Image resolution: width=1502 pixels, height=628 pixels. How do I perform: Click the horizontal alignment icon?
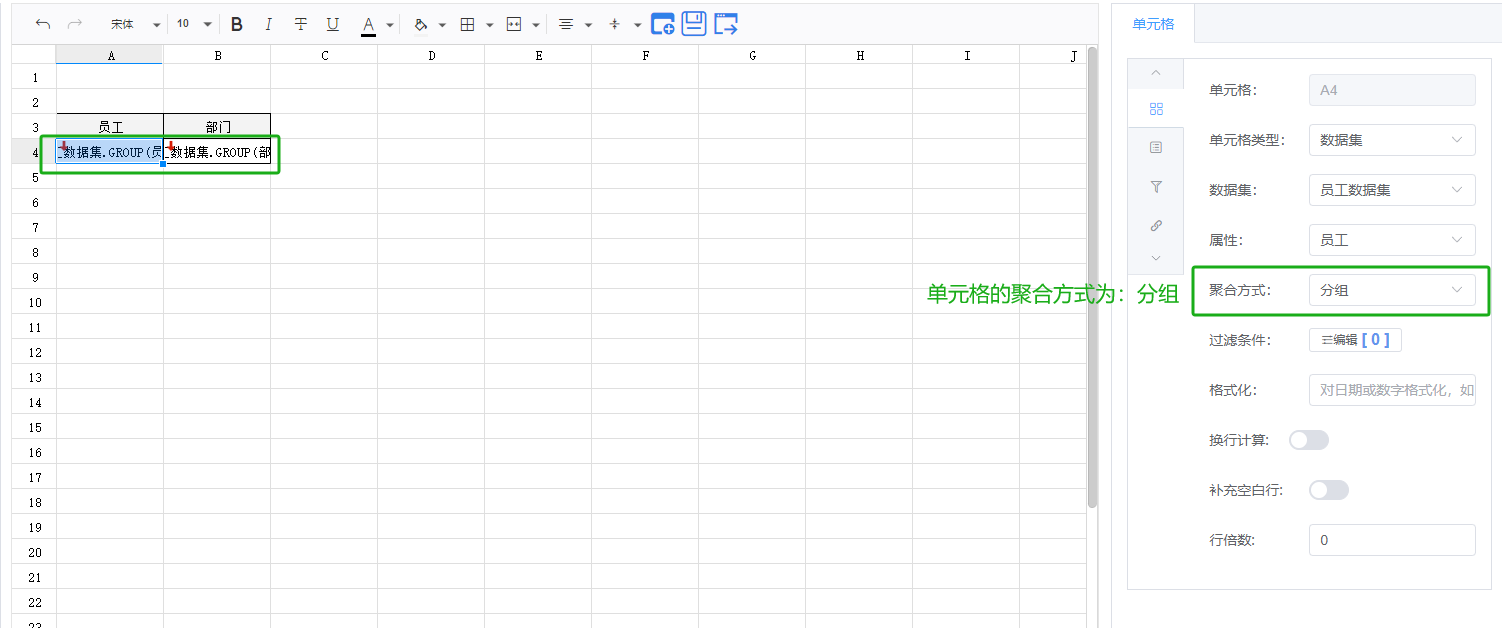pyautogui.click(x=566, y=24)
